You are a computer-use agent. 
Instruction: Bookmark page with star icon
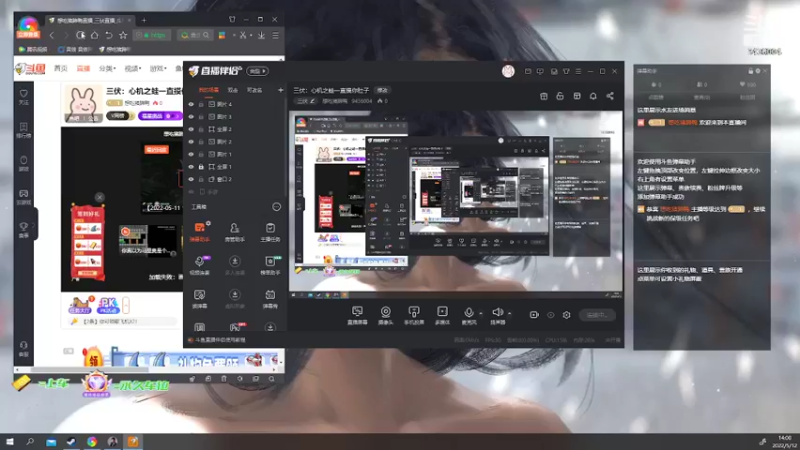[123, 35]
